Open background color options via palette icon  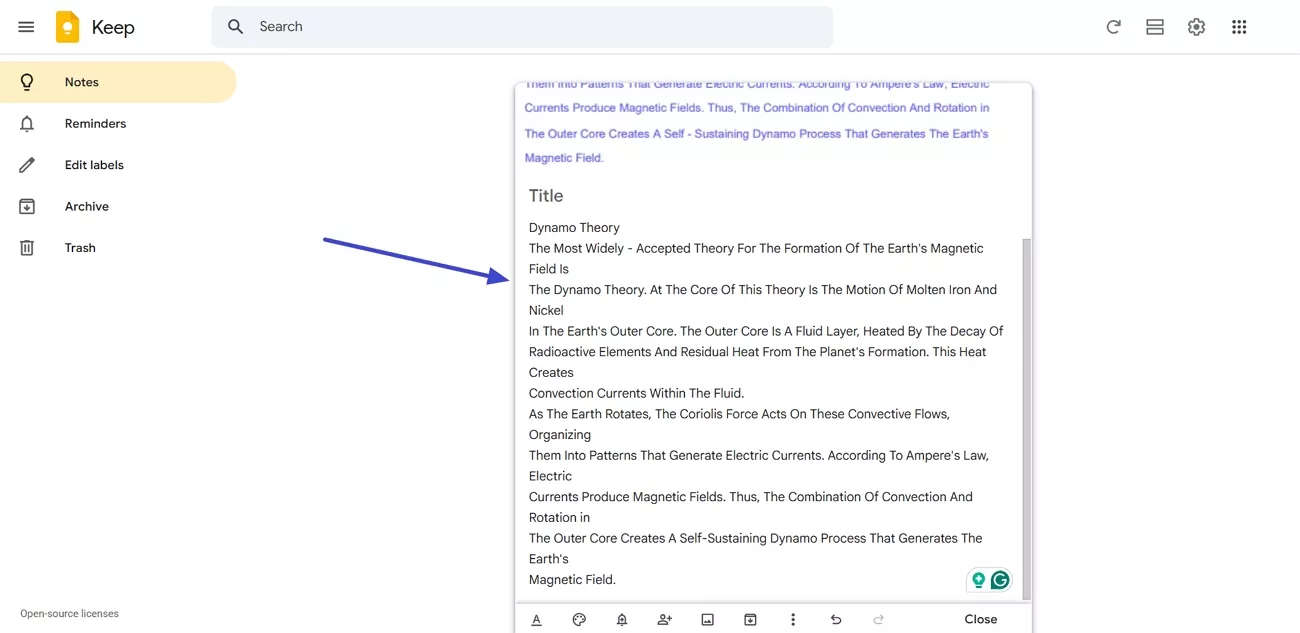click(579, 619)
